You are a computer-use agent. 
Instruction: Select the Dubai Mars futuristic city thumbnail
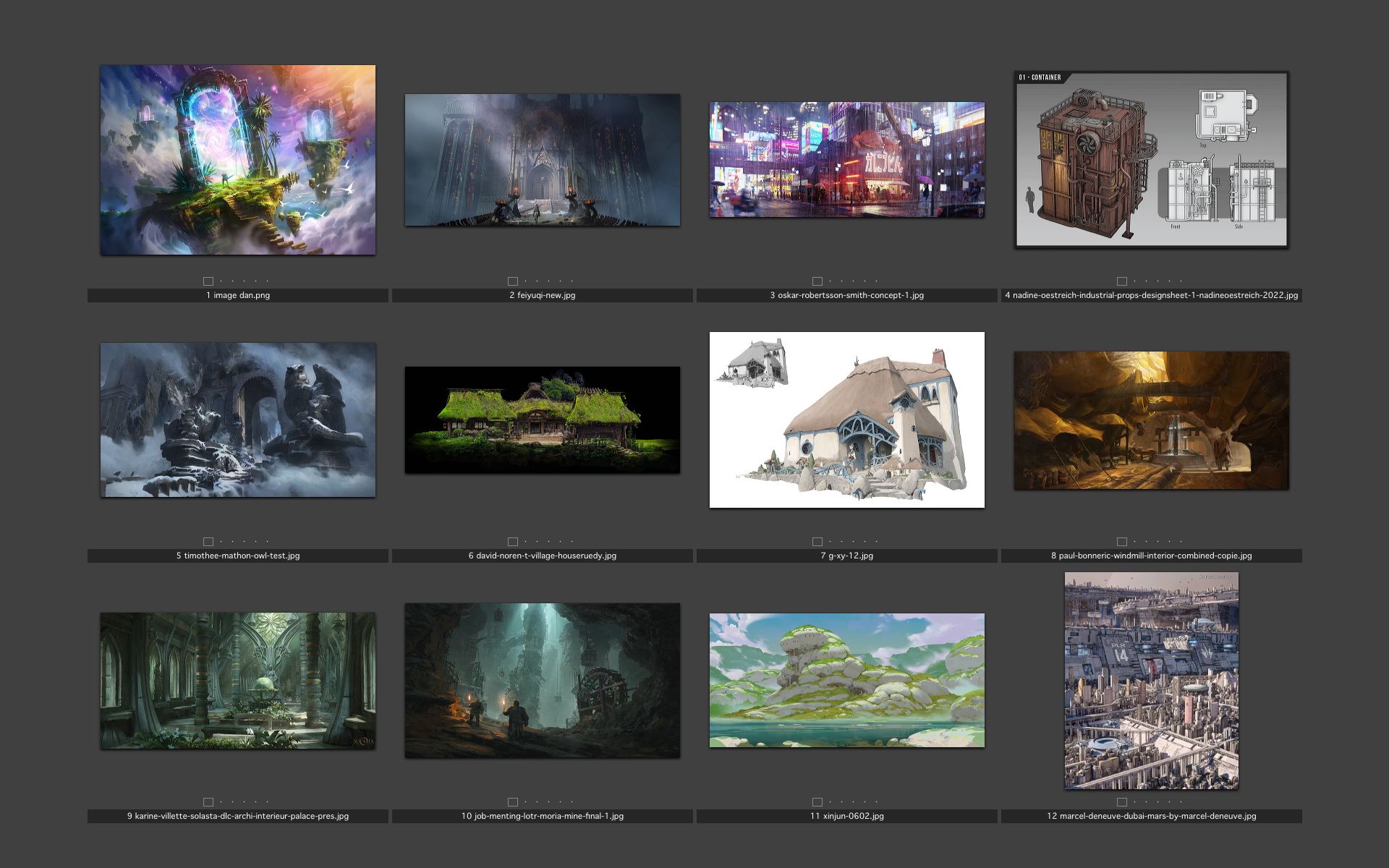click(1152, 681)
